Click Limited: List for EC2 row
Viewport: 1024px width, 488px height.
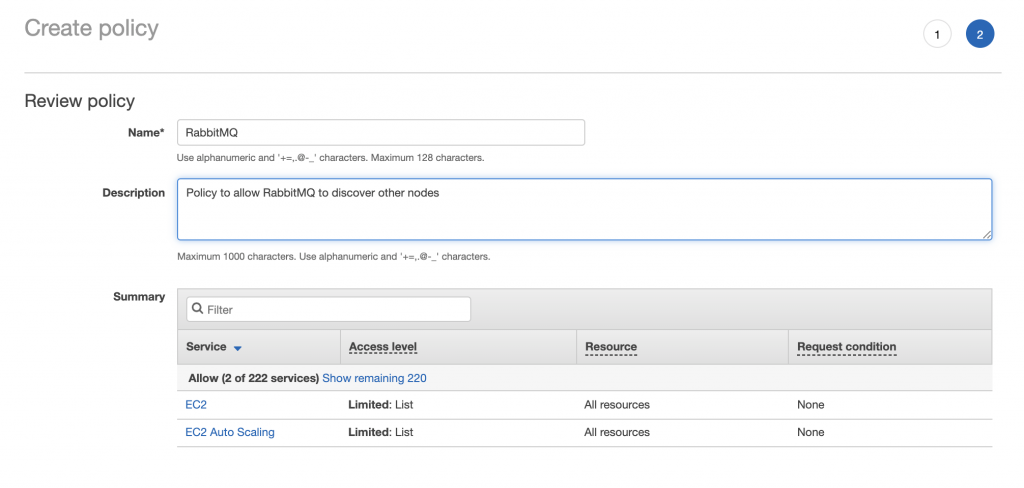[x=381, y=405]
